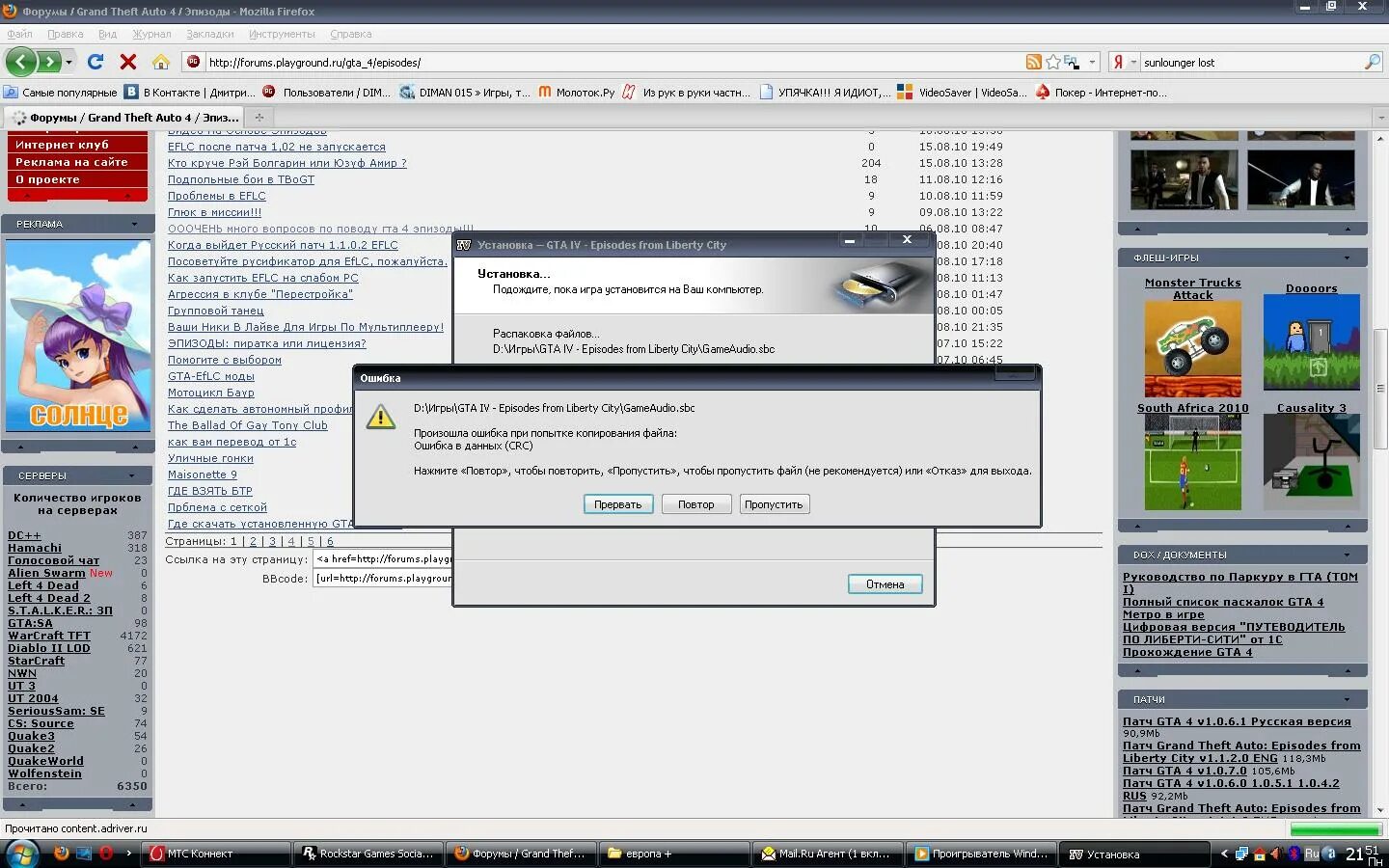Collapse the ПАТЧИ panel arrow
The height and width of the screenshot is (868, 1389).
(1348, 699)
